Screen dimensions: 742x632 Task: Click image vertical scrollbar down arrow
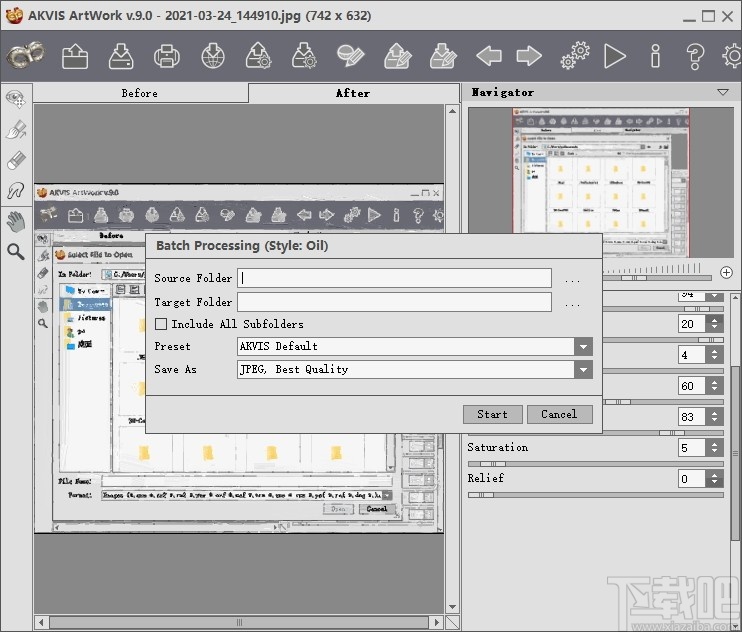(x=452, y=606)
